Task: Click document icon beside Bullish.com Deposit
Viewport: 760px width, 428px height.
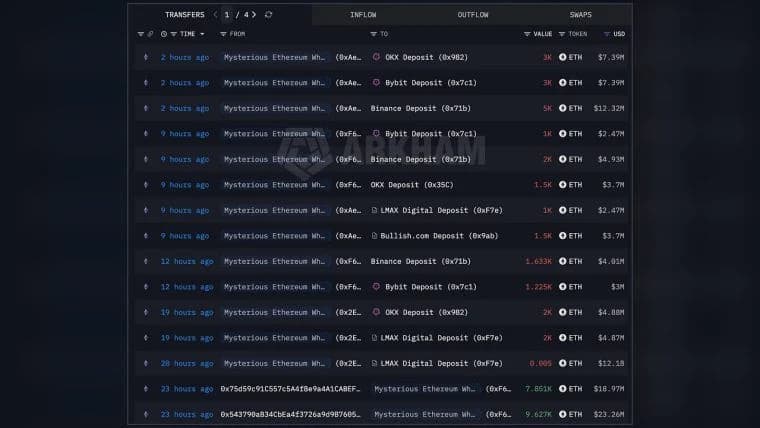Action: (374, 236)
